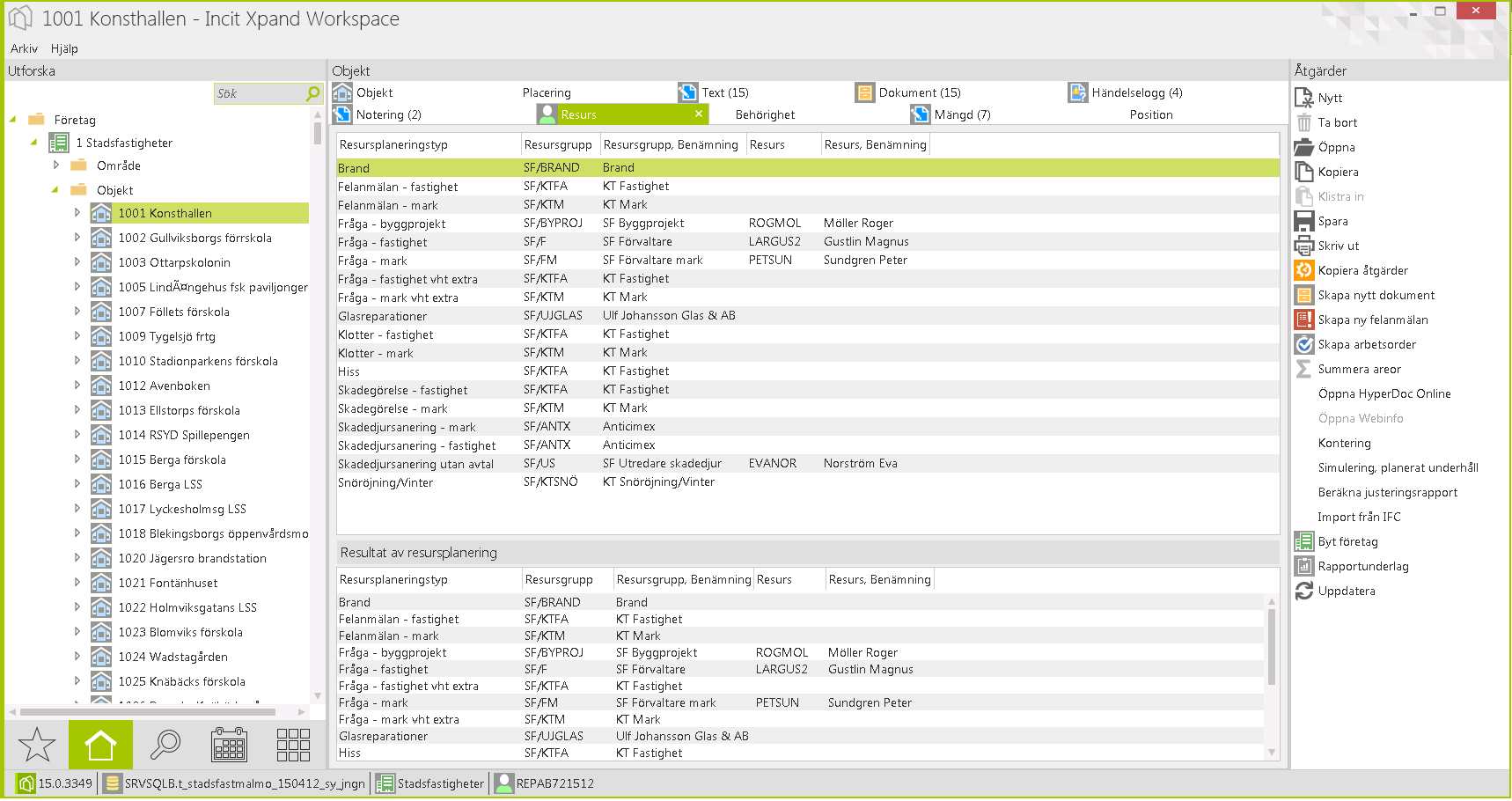Switch to the Händelselogg (4) tab
Image resolution: width=1512 pixels, height=801 pixels.
[1126, 92]
